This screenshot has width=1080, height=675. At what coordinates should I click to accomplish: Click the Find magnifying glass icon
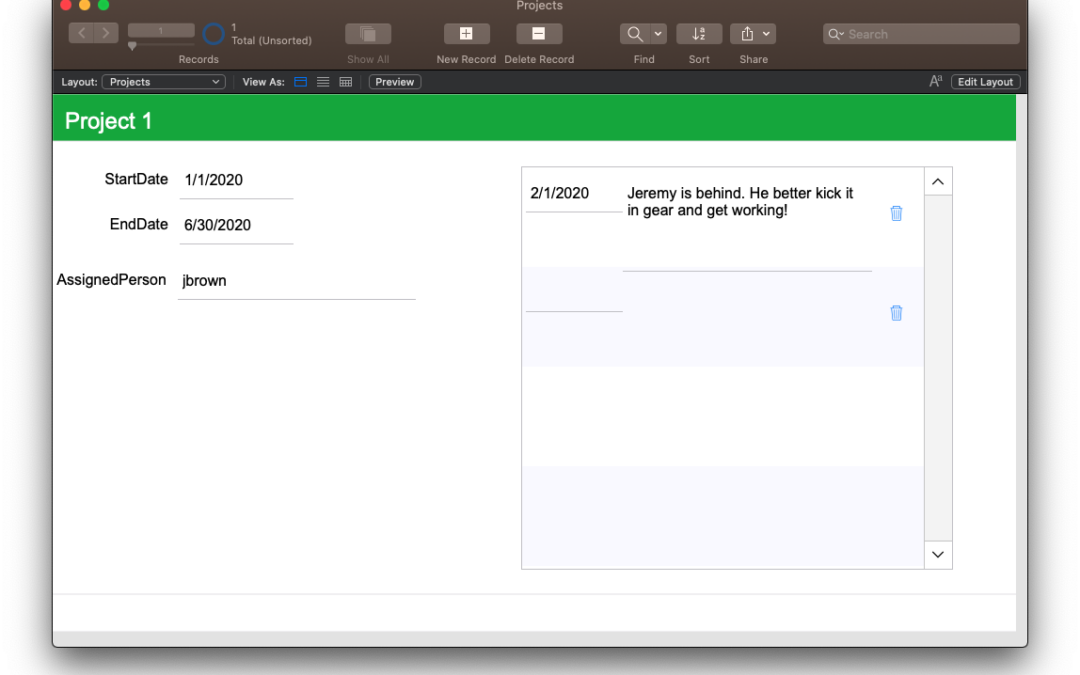click(x=635, y=34)
